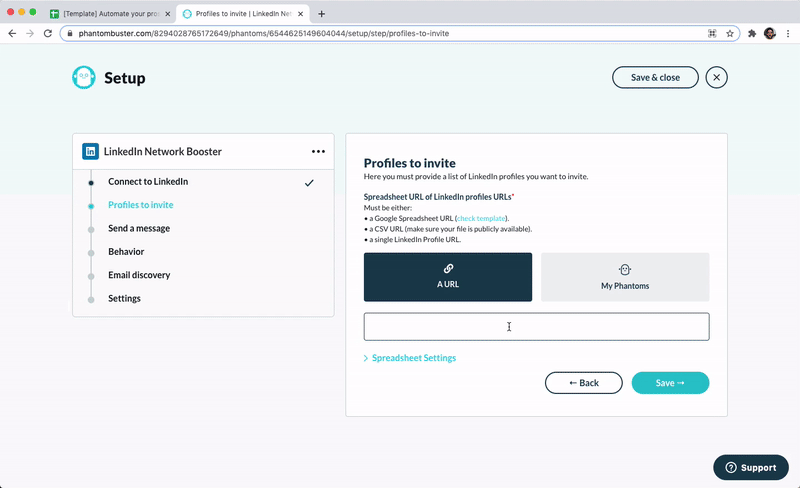The image size is (800, 488).
Task: Select the My Phantoms option
Action: click(x=625, y=277)
